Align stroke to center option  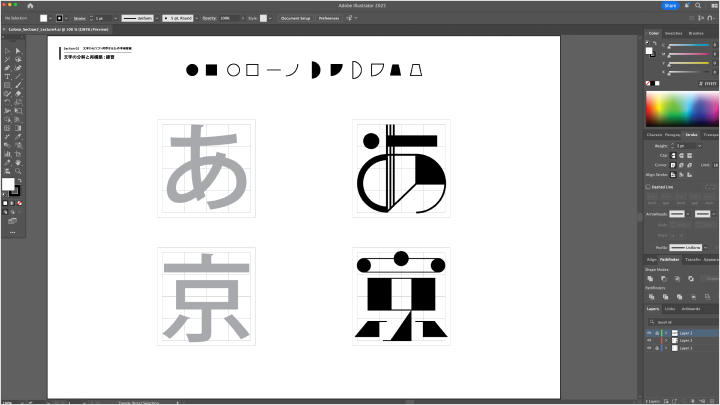coord(673,175)
